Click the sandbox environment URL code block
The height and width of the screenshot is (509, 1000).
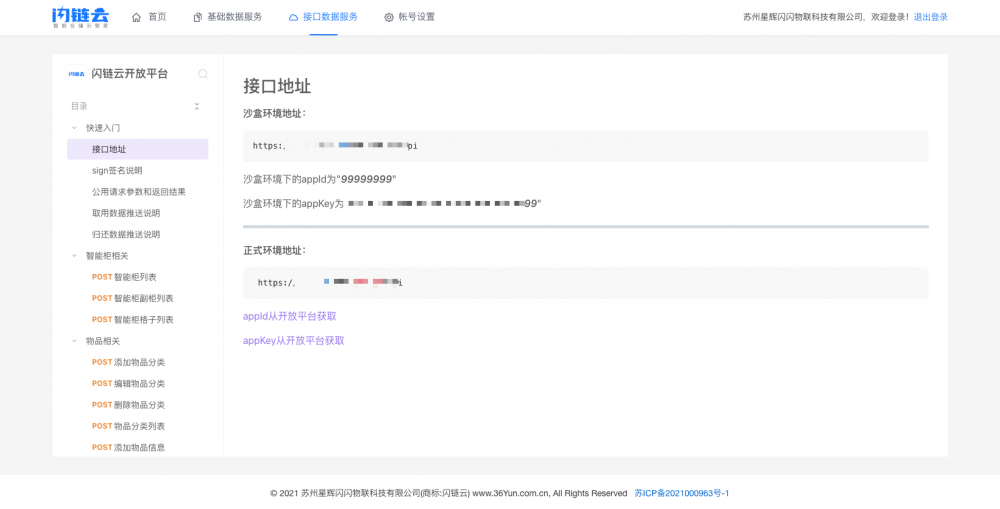585,146
